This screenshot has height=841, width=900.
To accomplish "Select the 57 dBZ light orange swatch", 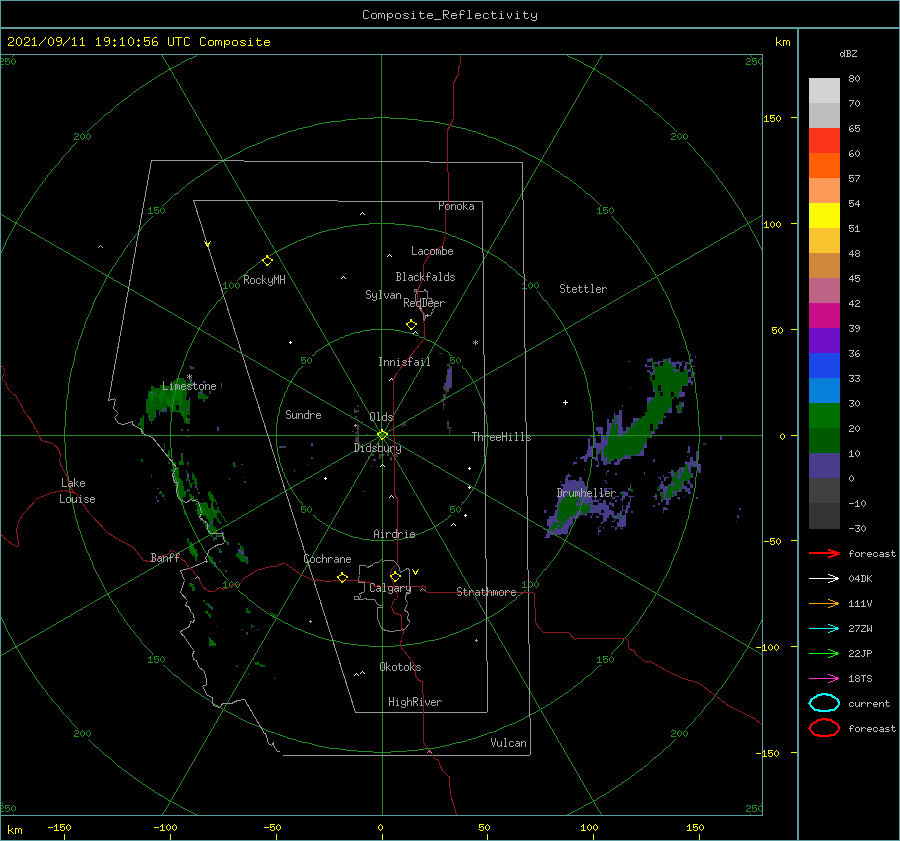I will coord(824,190).
